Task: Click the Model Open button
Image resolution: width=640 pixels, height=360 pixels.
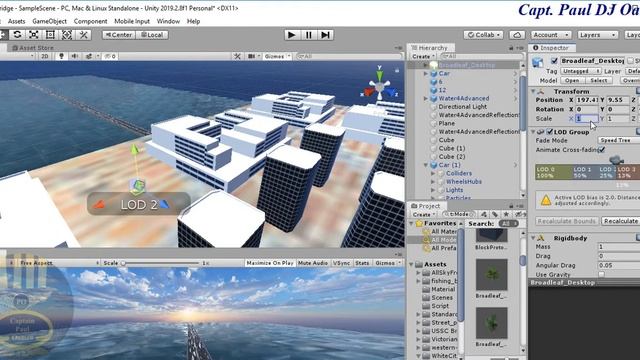Action: [x=572, y=80]
